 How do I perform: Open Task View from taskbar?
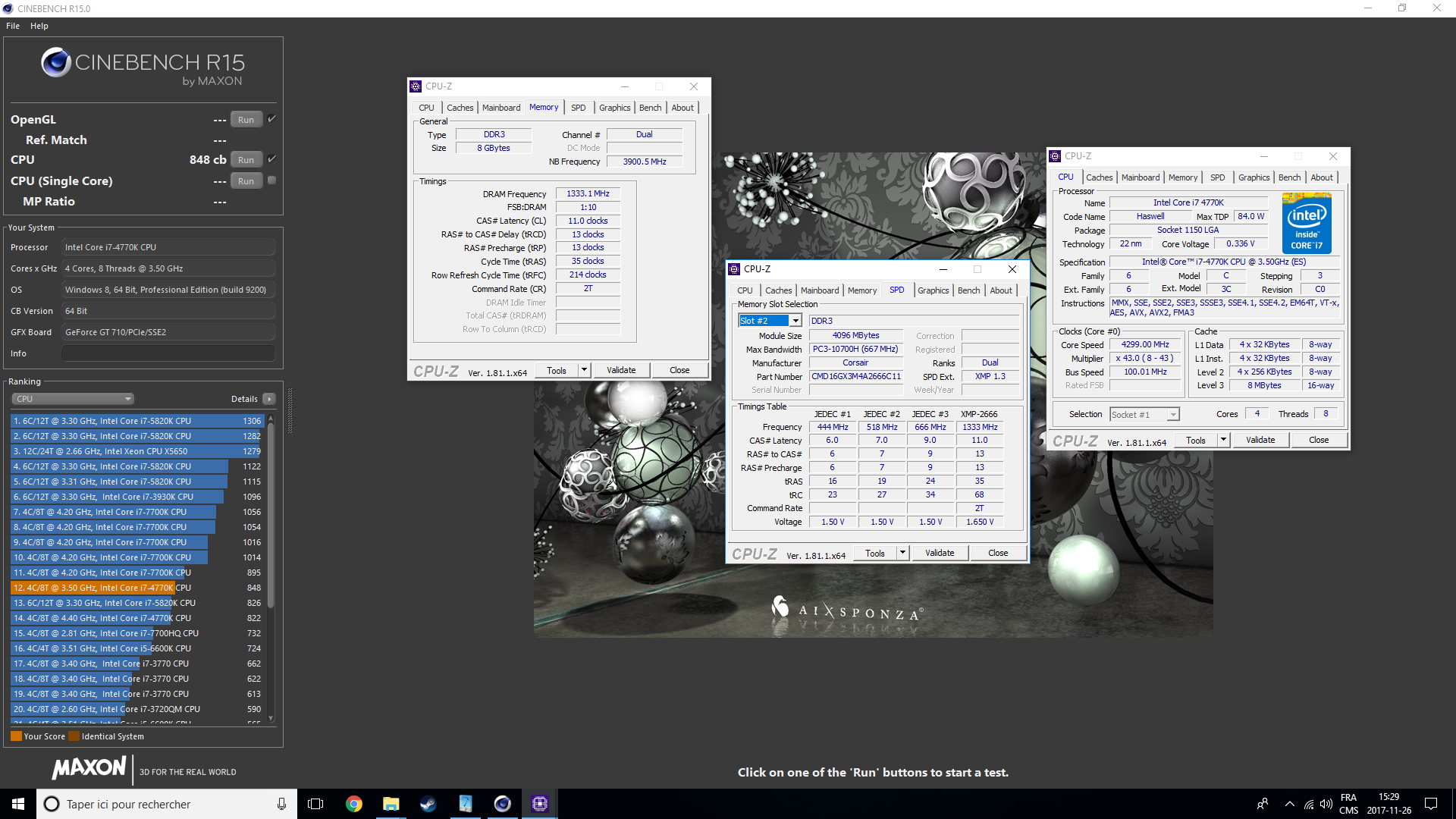[x=315, y=804]
